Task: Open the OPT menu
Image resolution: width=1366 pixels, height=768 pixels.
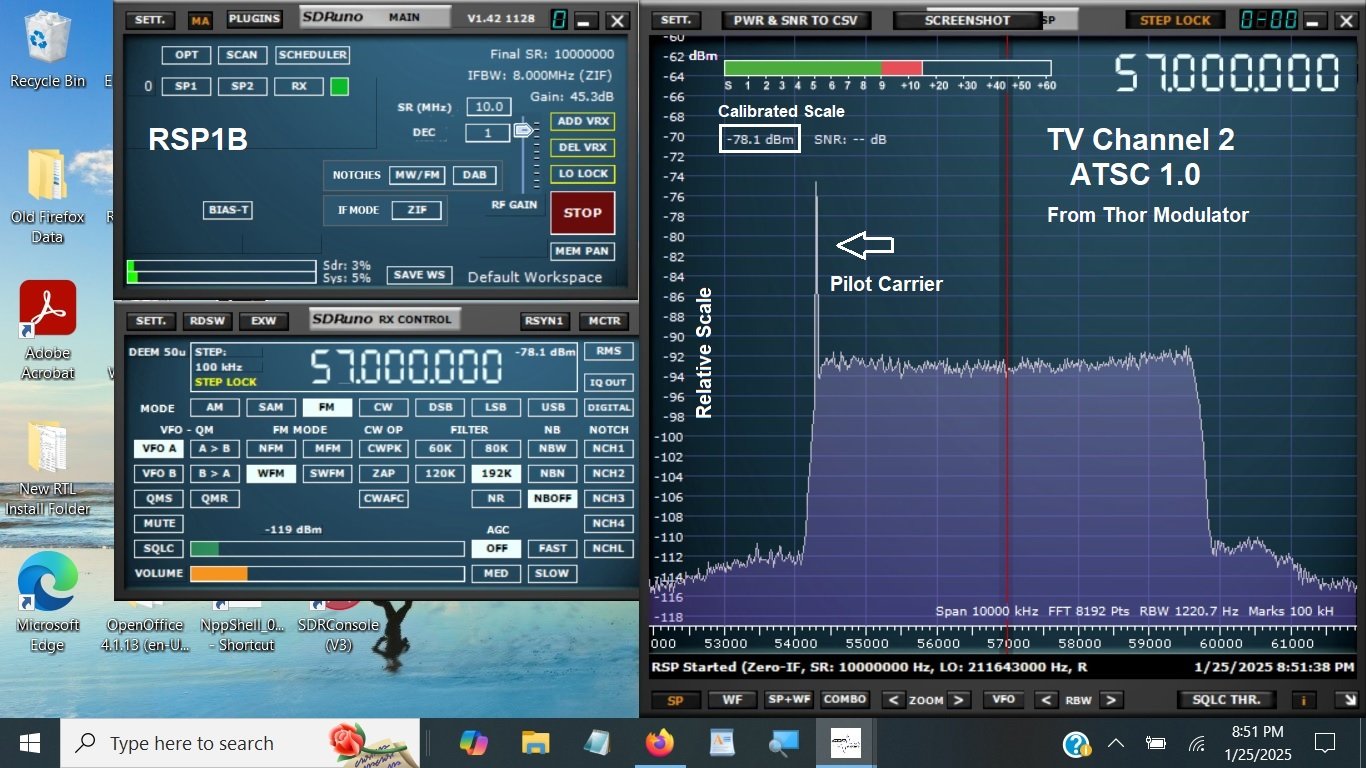Action: coord(186,55)
